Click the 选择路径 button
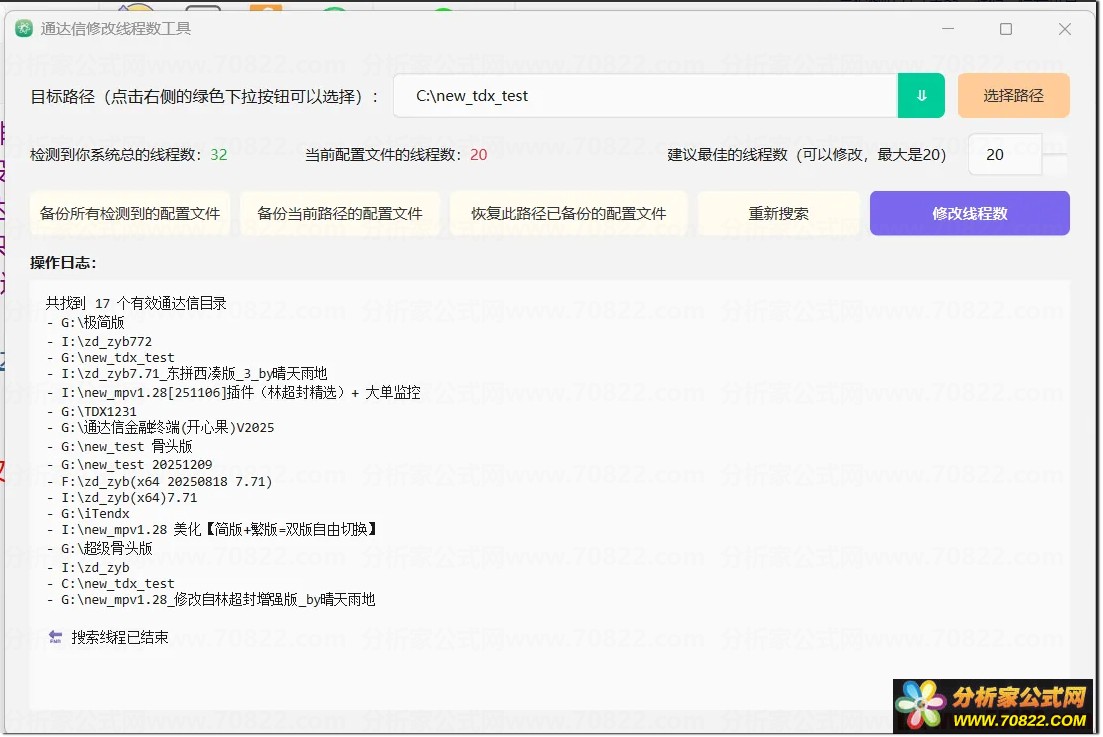 pos(1013,96)
